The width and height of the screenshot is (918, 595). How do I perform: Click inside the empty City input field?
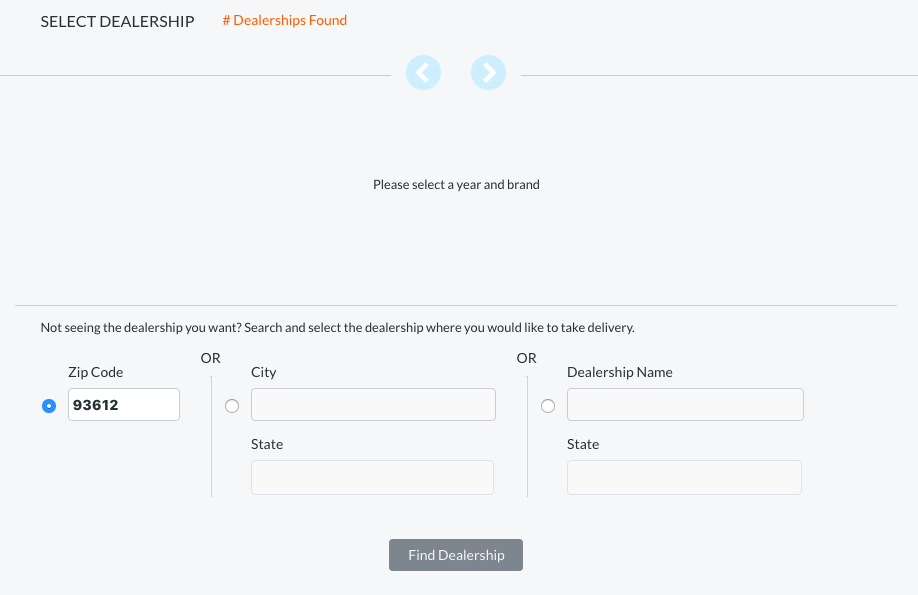[x=372, y=404]
